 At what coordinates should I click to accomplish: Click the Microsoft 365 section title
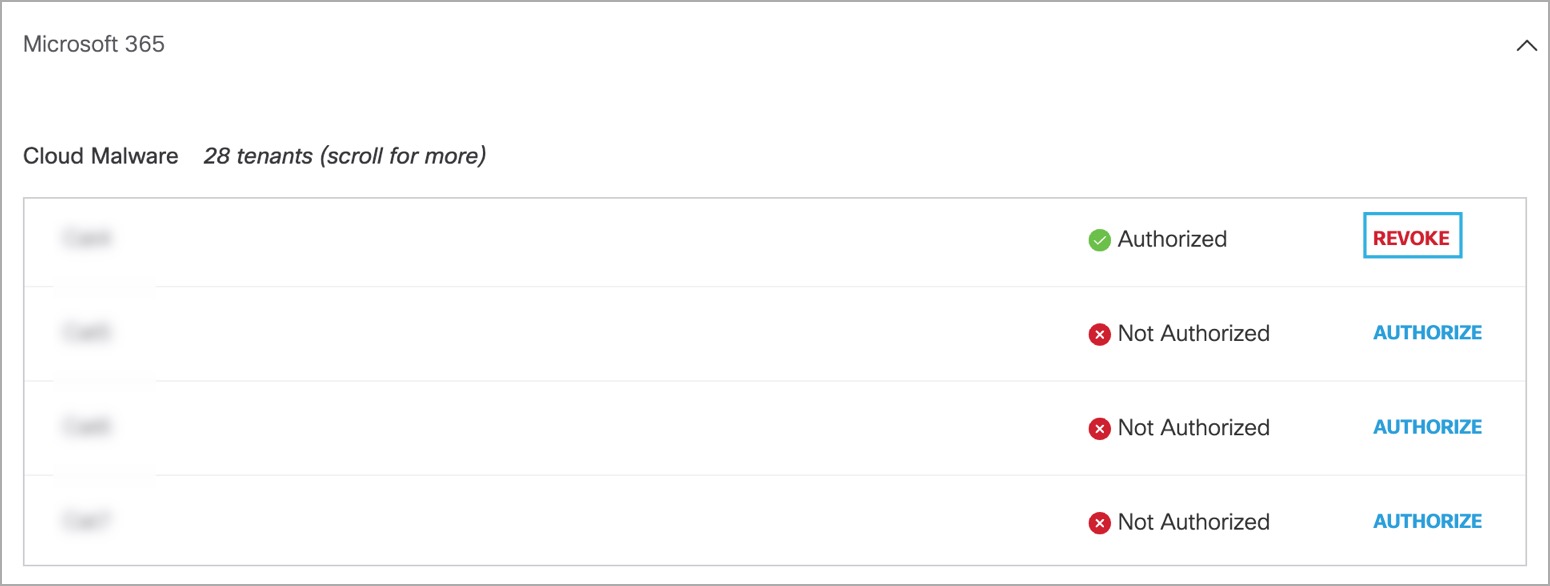94,44
